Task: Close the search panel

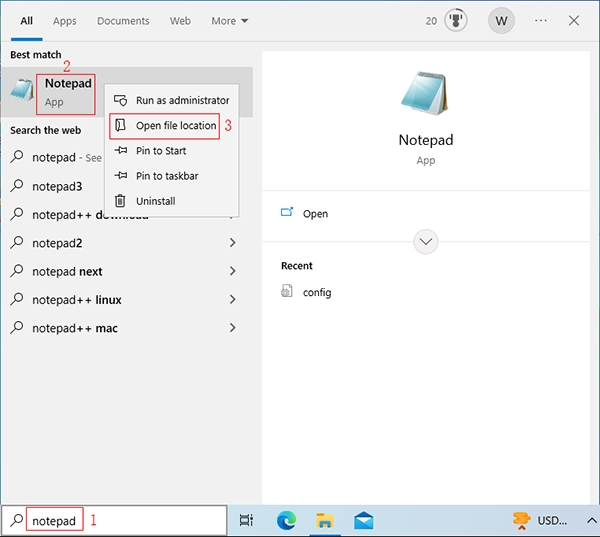Action: 574,21
